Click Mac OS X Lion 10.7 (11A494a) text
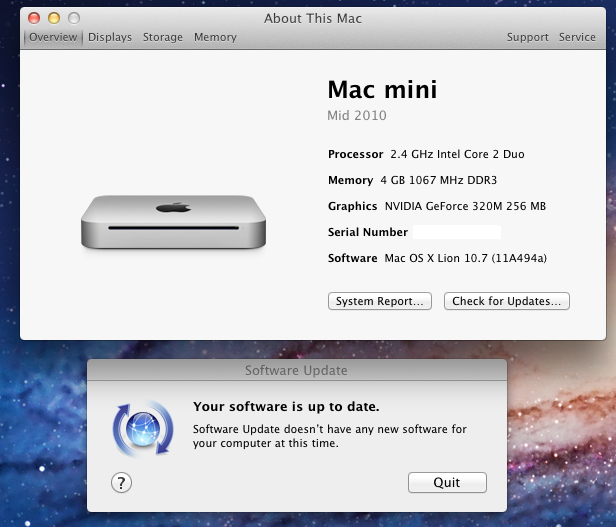This screenshot has width=616, height=527. (466, 258)
